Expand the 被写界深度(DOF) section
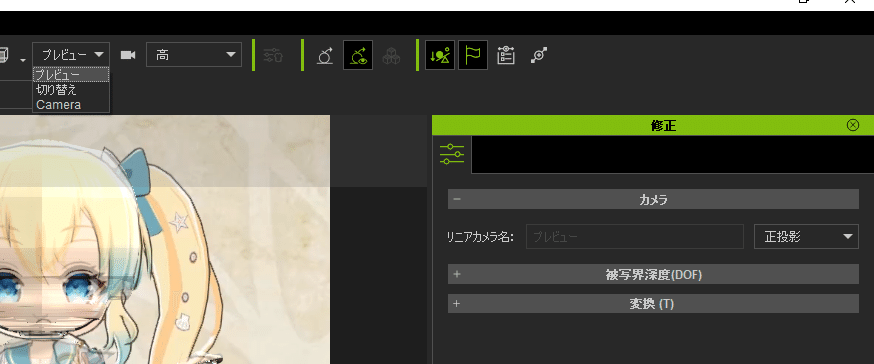The width and height of the screenshot is (874, 364). click(653, 274)
